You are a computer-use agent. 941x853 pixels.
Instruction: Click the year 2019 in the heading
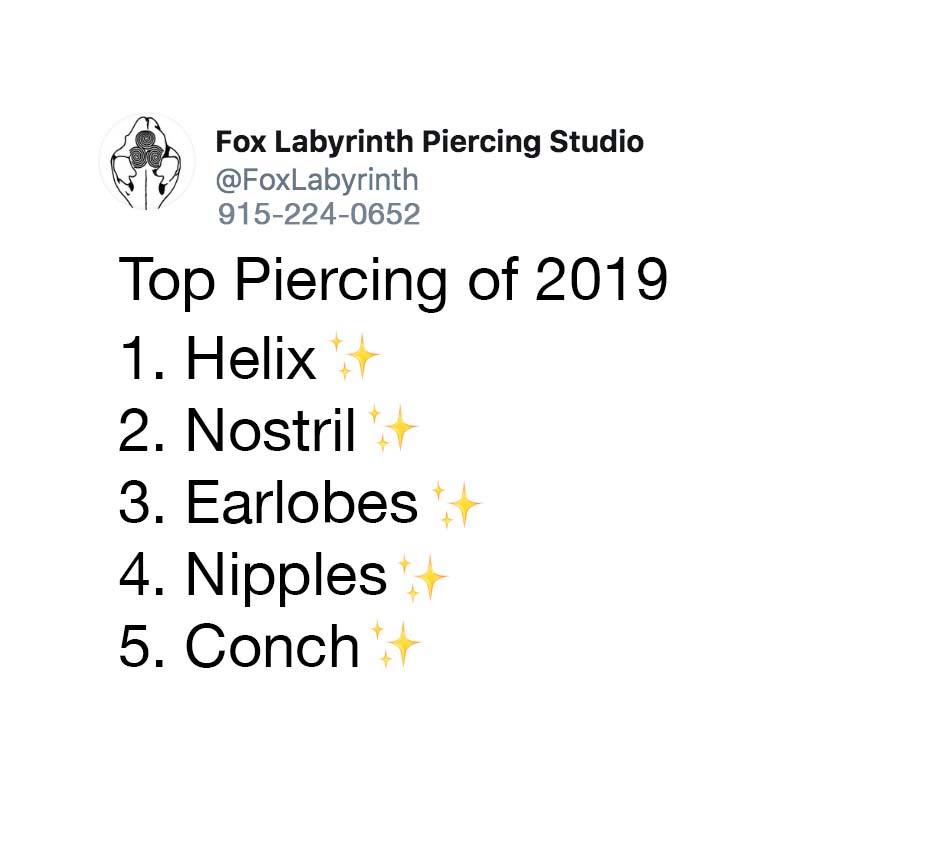(x=601, y=281)
